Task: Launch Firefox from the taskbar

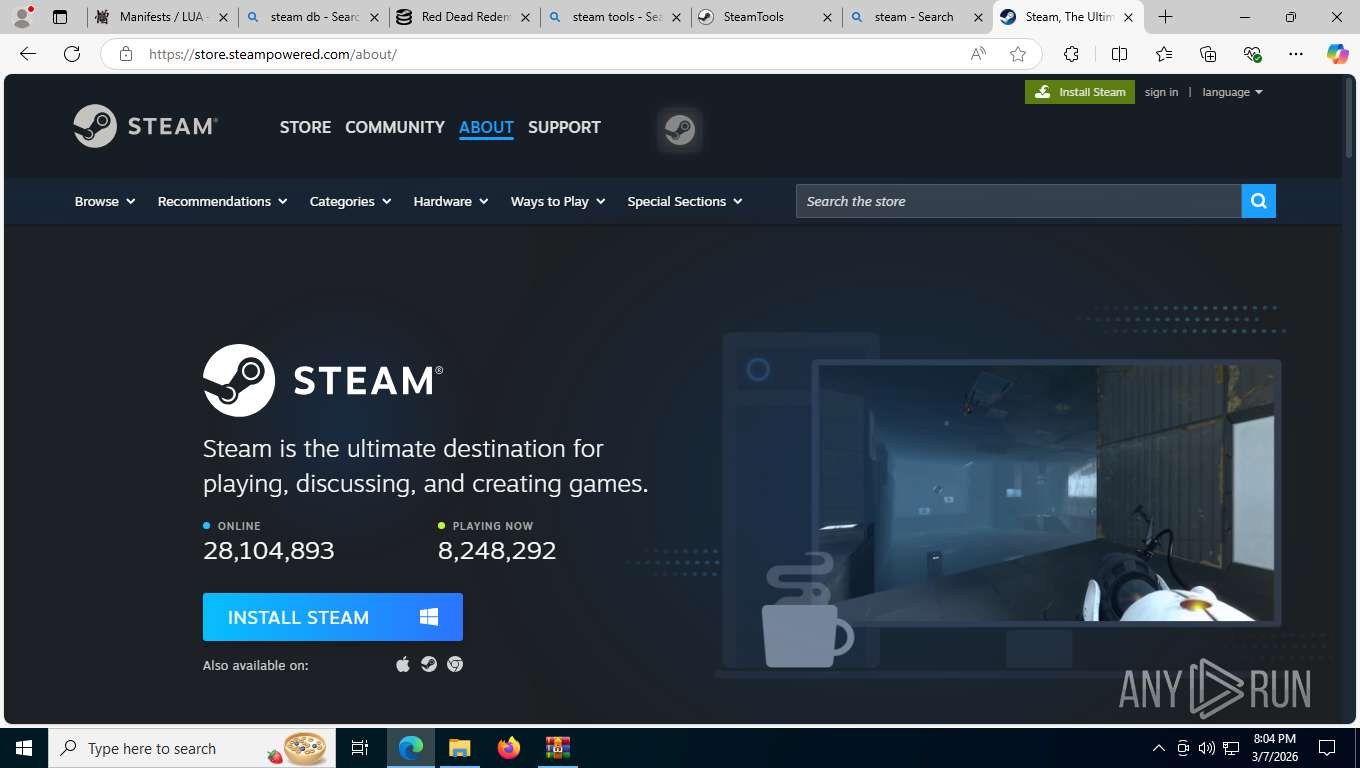Action: click(509, 748)
